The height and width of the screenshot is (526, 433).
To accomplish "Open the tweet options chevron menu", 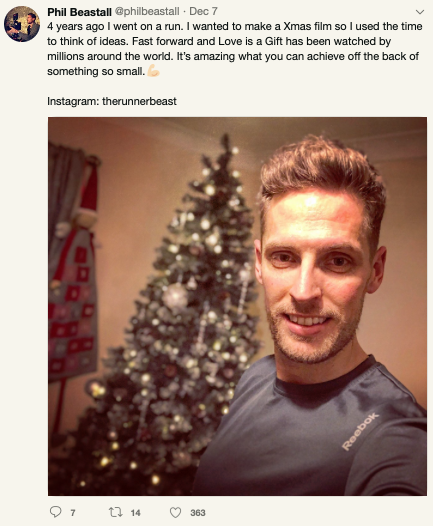I will coord(420,12).
